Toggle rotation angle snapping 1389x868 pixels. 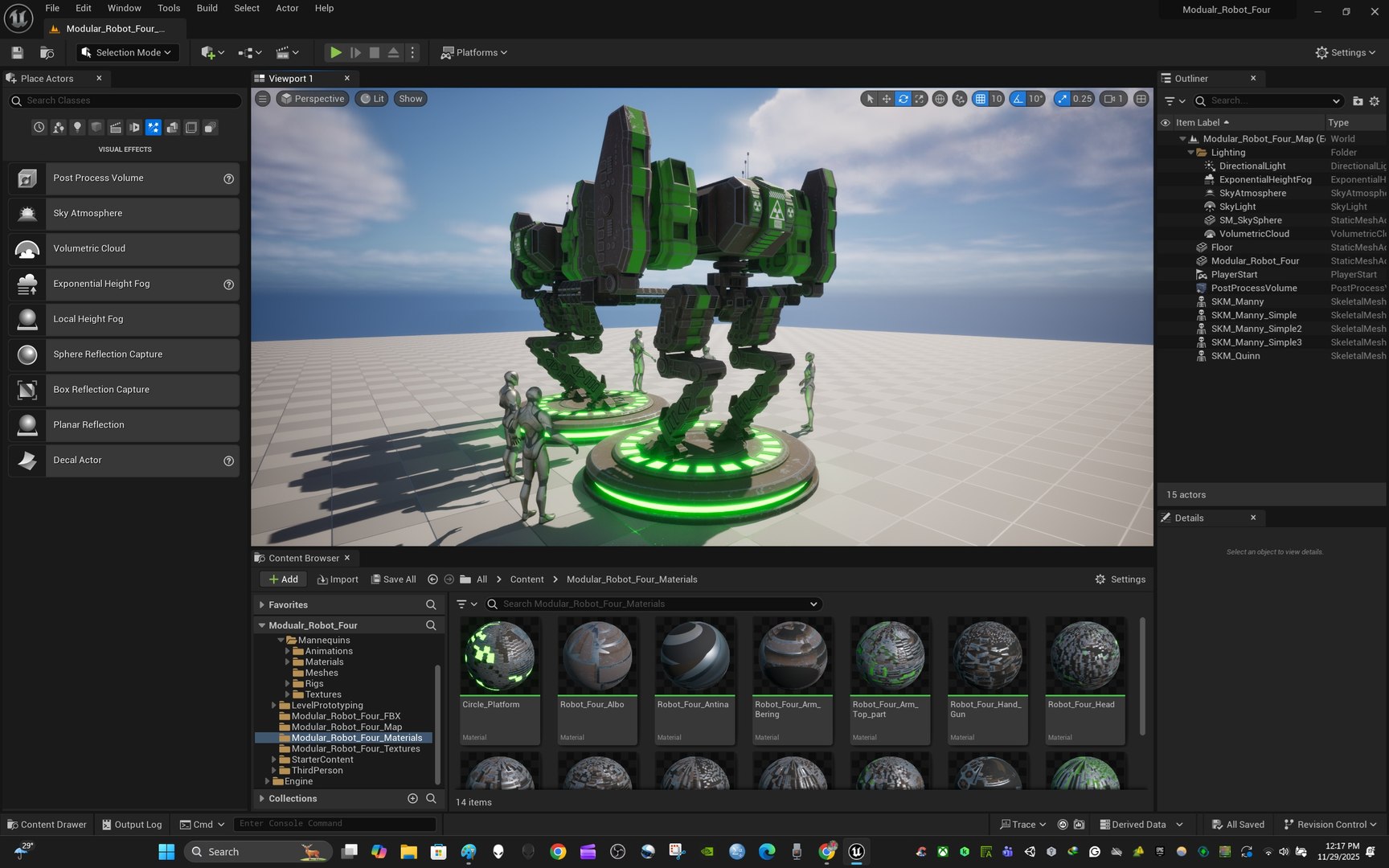coord(1018,99)
